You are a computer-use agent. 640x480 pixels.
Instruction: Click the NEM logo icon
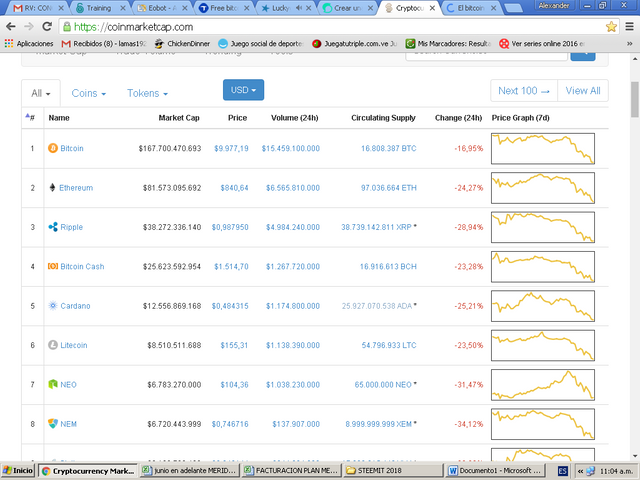(x=53, y=424)
